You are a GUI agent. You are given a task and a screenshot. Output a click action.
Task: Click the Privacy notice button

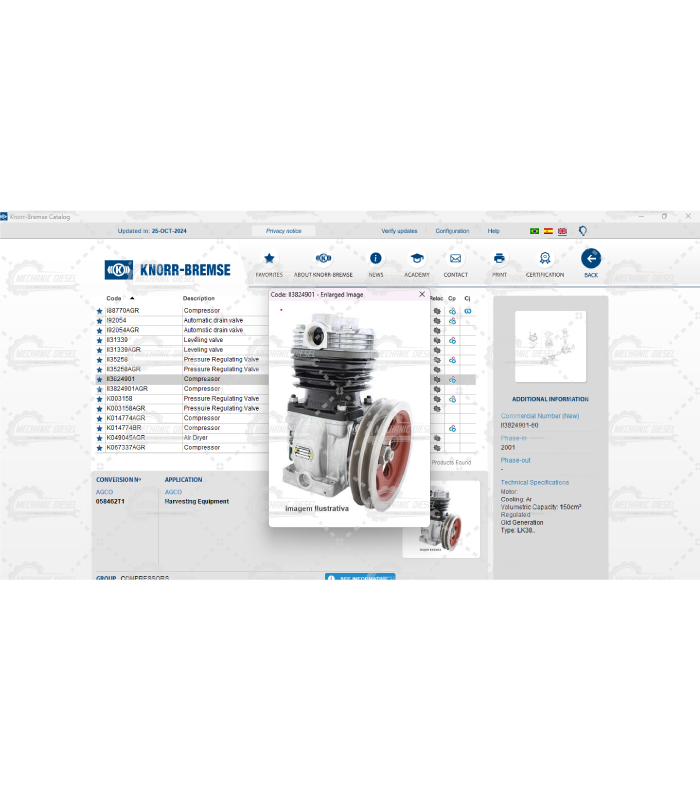pos(283,231)
